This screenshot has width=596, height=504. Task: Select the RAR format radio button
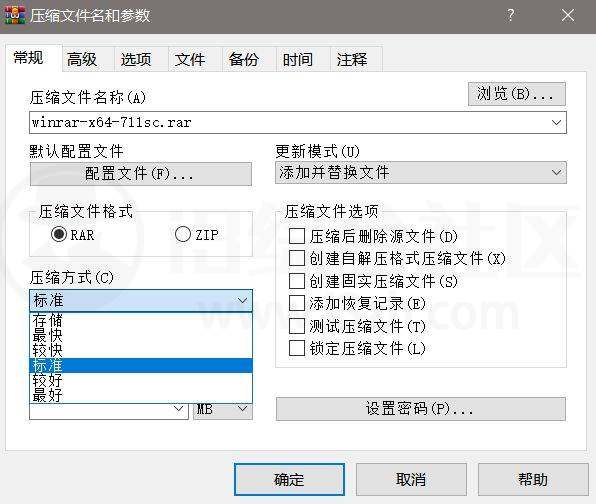coord(59,234)
